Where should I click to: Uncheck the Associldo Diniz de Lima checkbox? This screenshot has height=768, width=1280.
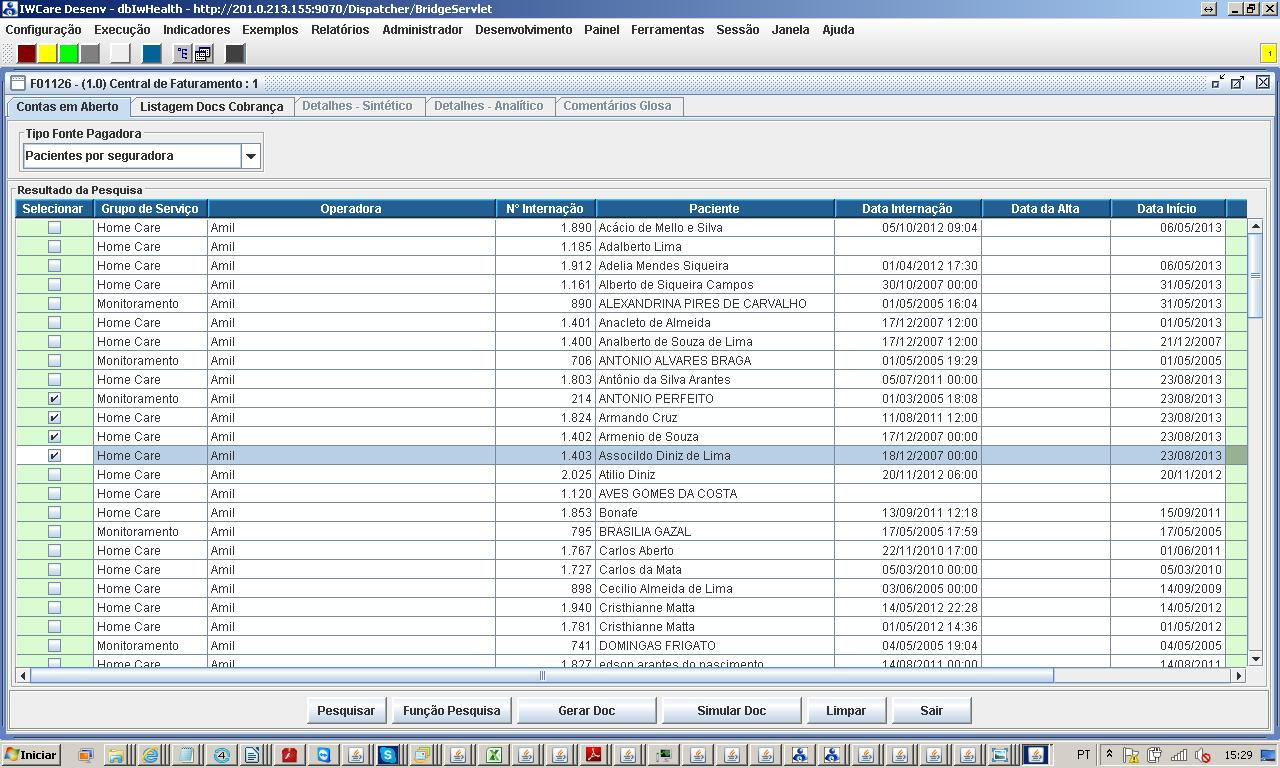tap(54, 456)
